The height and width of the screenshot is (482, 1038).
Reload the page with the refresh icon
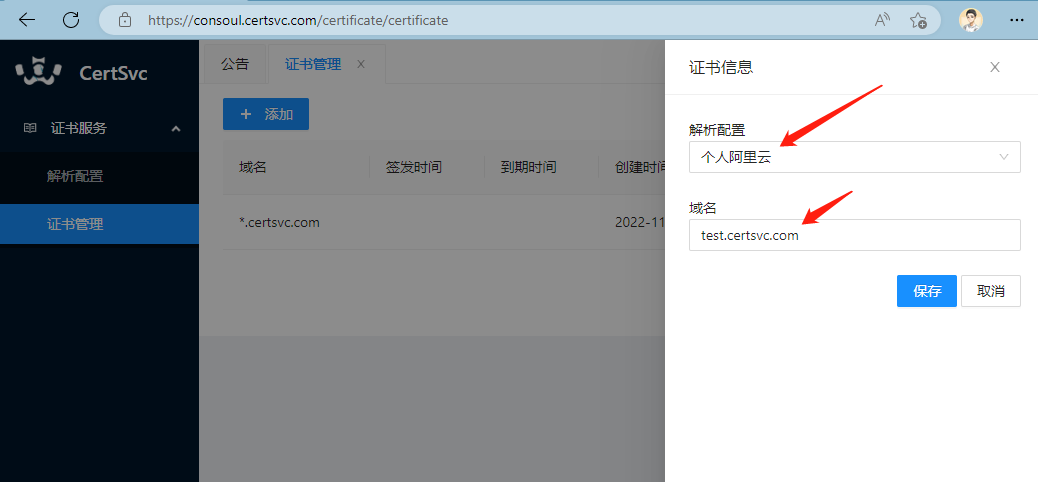pos(71,20)
